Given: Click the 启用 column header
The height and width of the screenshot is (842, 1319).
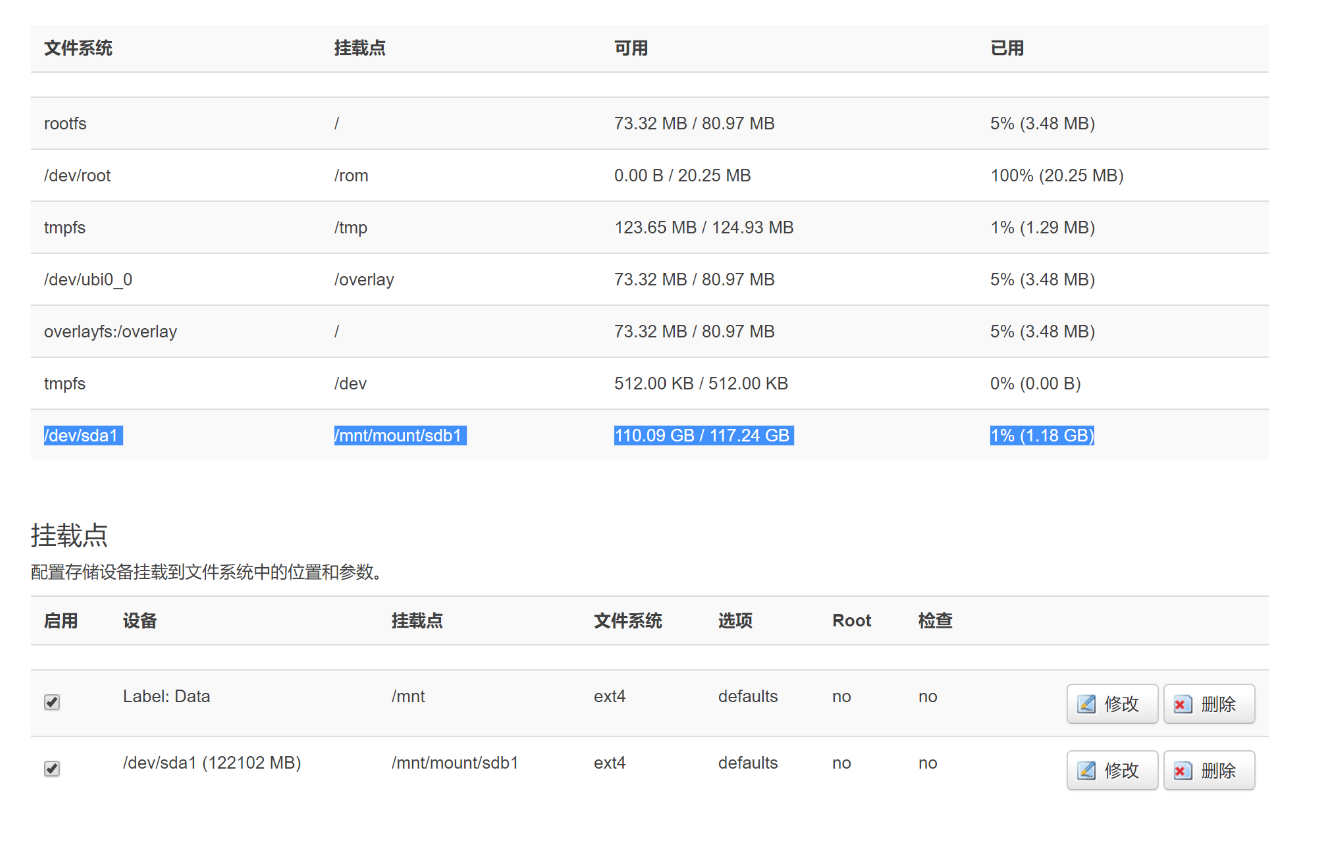Looking at the screenshot, I should click(61, 621).
